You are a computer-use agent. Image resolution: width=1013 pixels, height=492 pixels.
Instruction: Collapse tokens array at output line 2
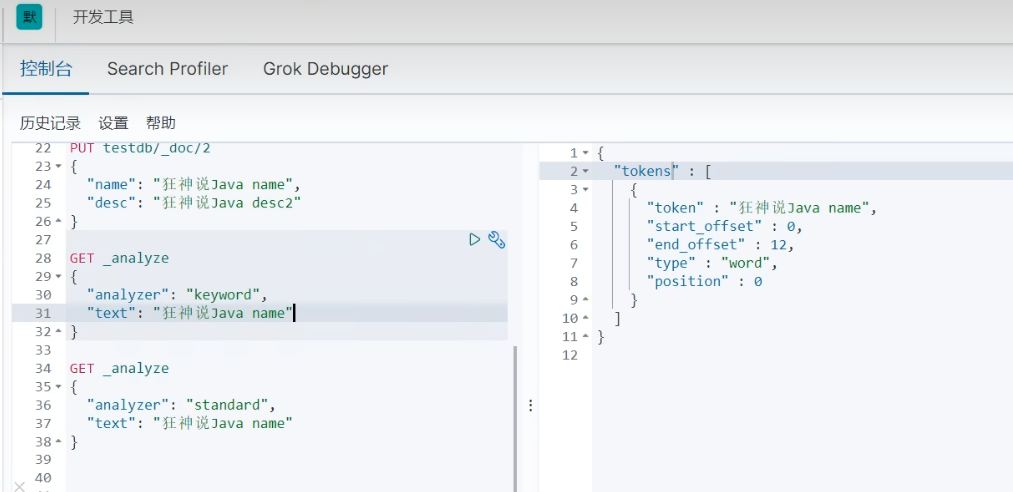click(x=585, y=171)
